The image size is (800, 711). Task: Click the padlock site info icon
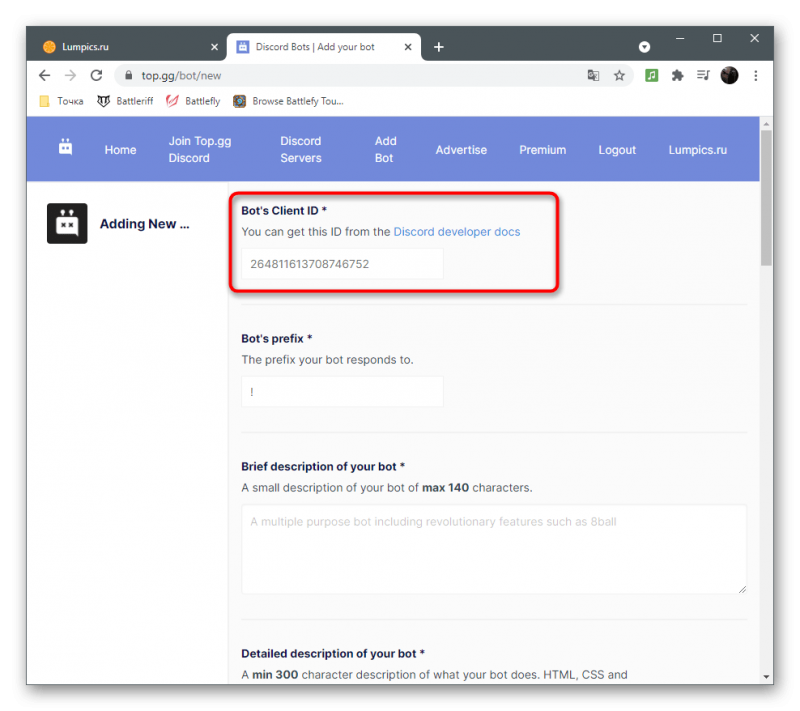tap(129, 75)
